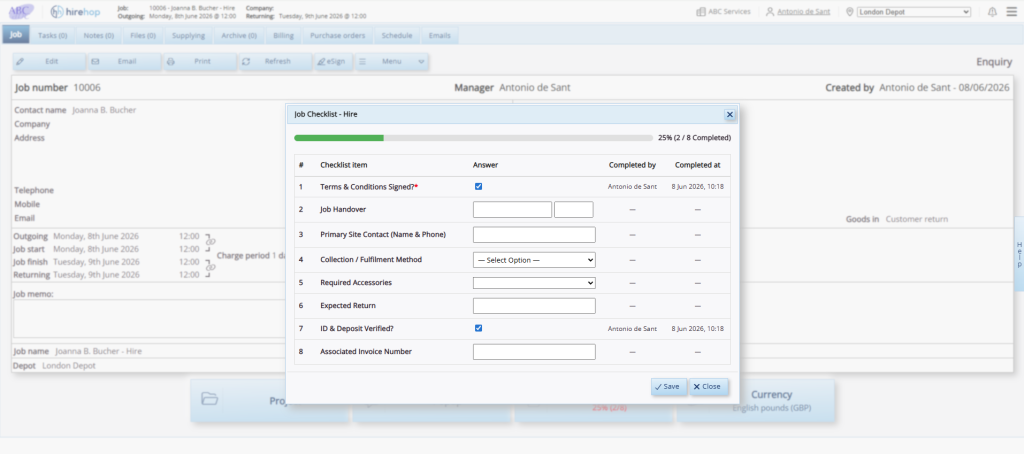
Task: Open the notifications bell
Action: (993, 12)
